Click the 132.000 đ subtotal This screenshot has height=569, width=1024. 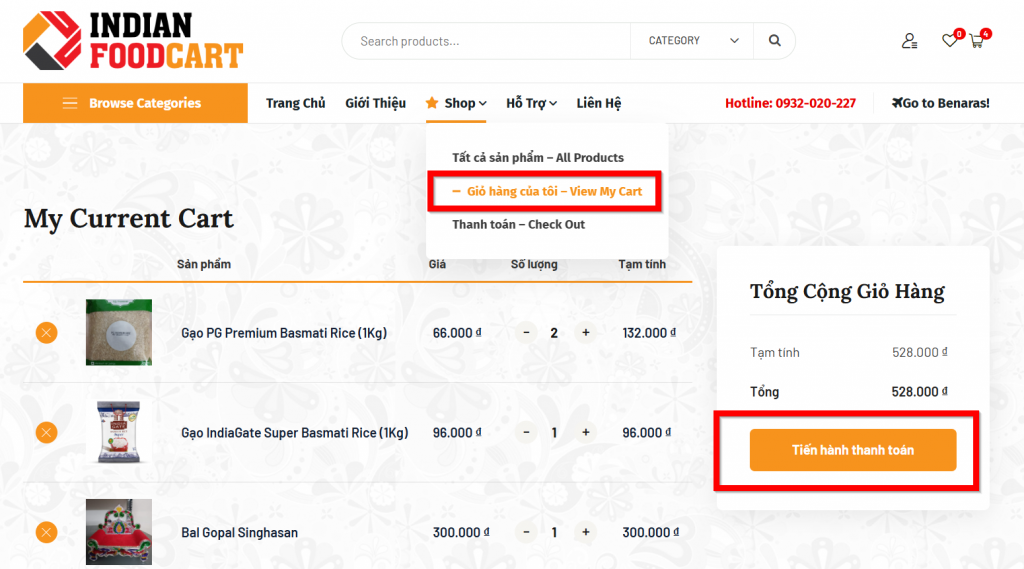click(649, 333)
